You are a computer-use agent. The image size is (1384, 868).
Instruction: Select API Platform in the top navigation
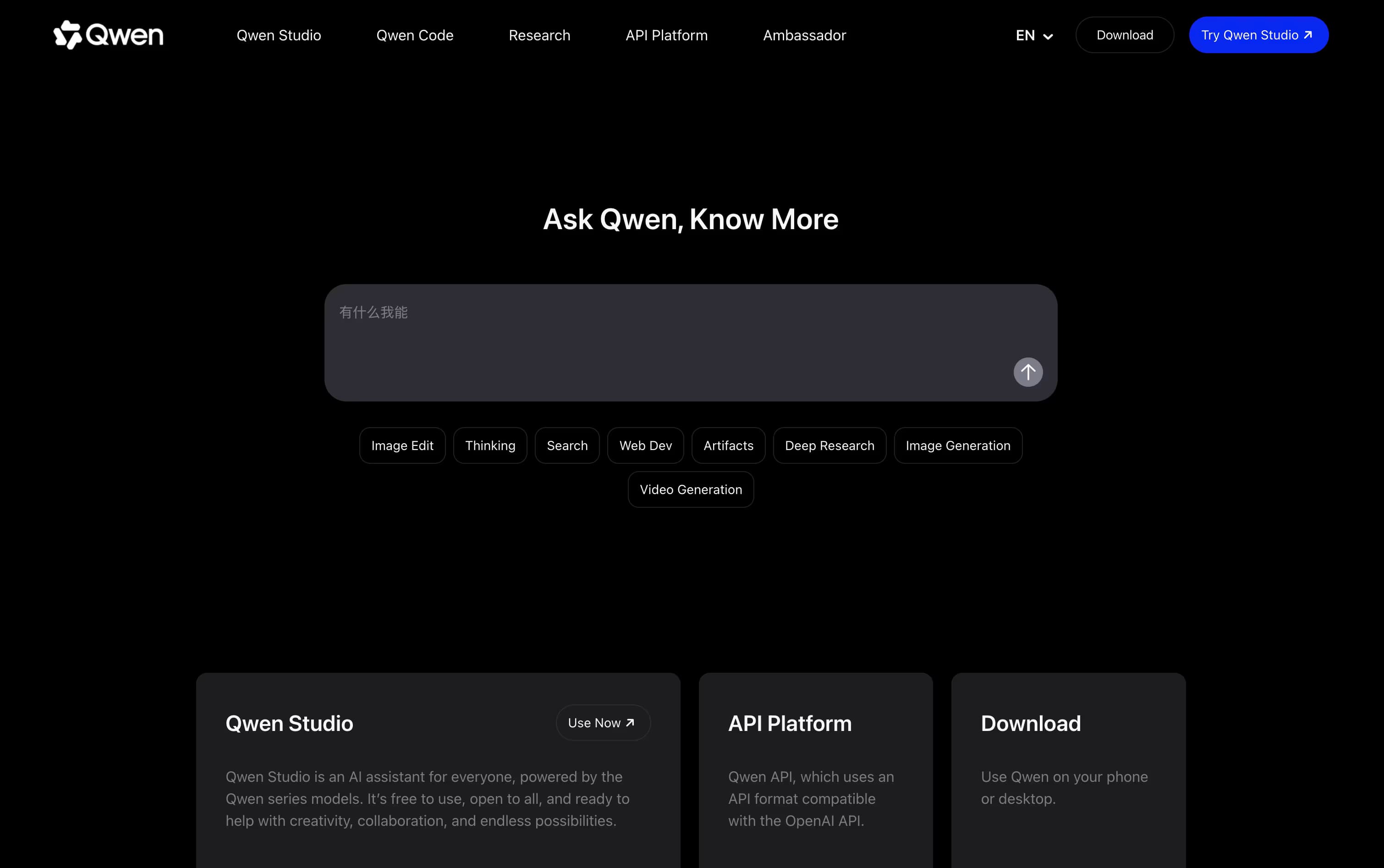coord(666,36)
